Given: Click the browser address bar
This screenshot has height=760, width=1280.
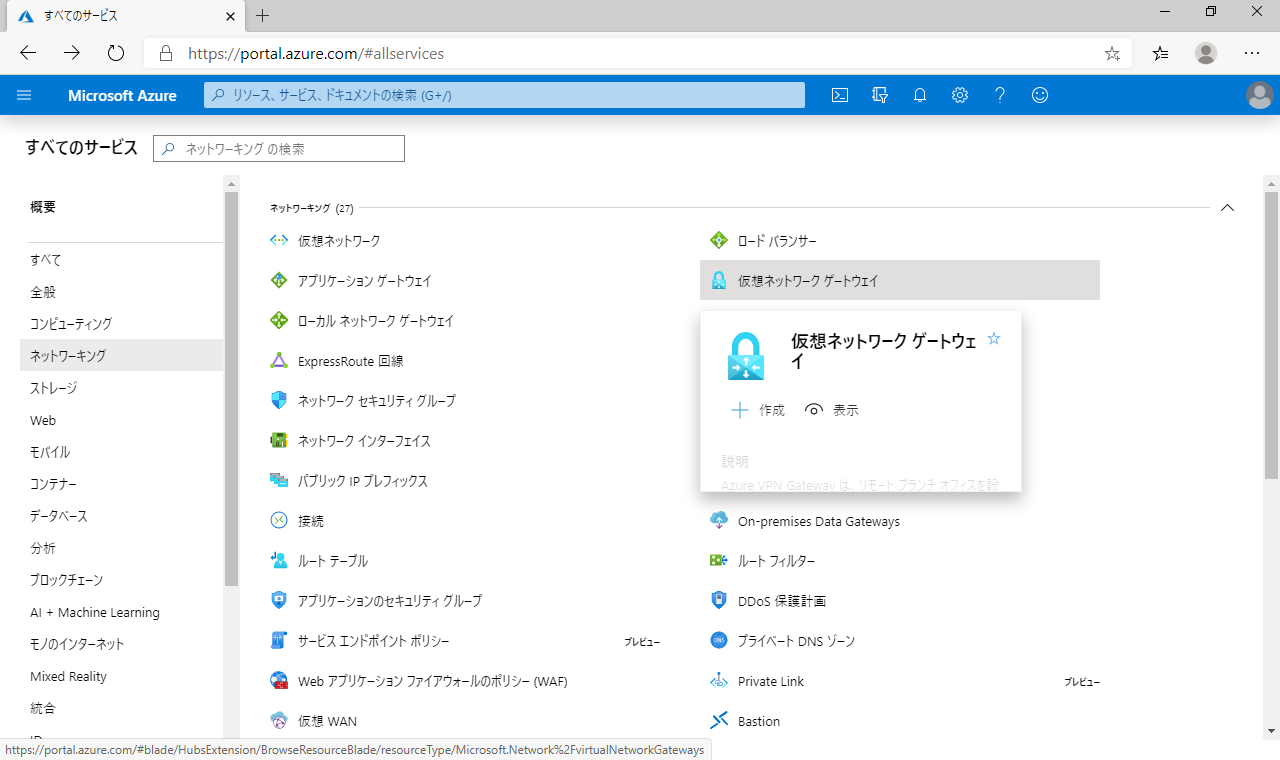Looking at the screenshot, I should pyautogui.click(x=640, y=54).
